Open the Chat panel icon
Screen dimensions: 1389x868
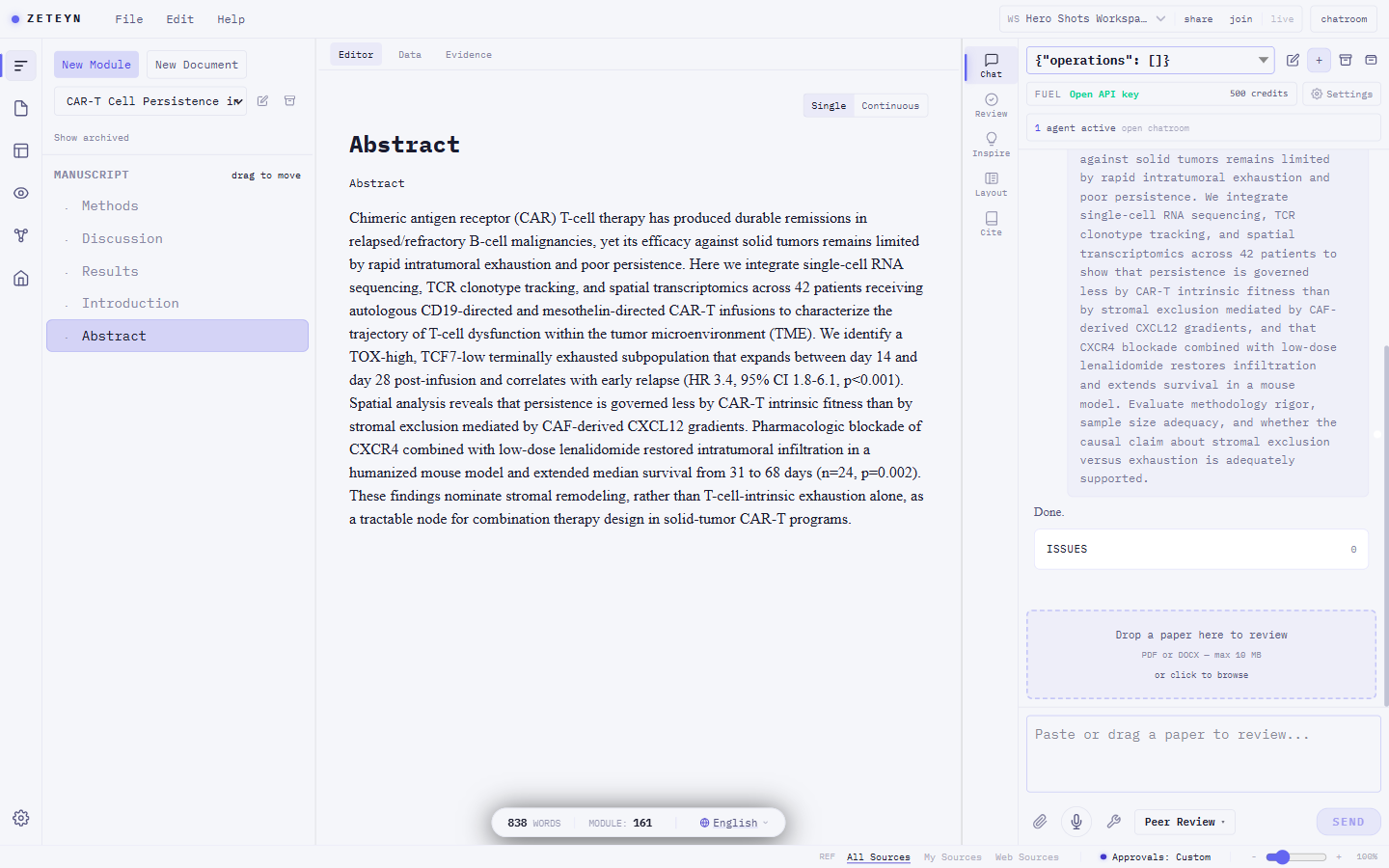click(x=991, y=65)
